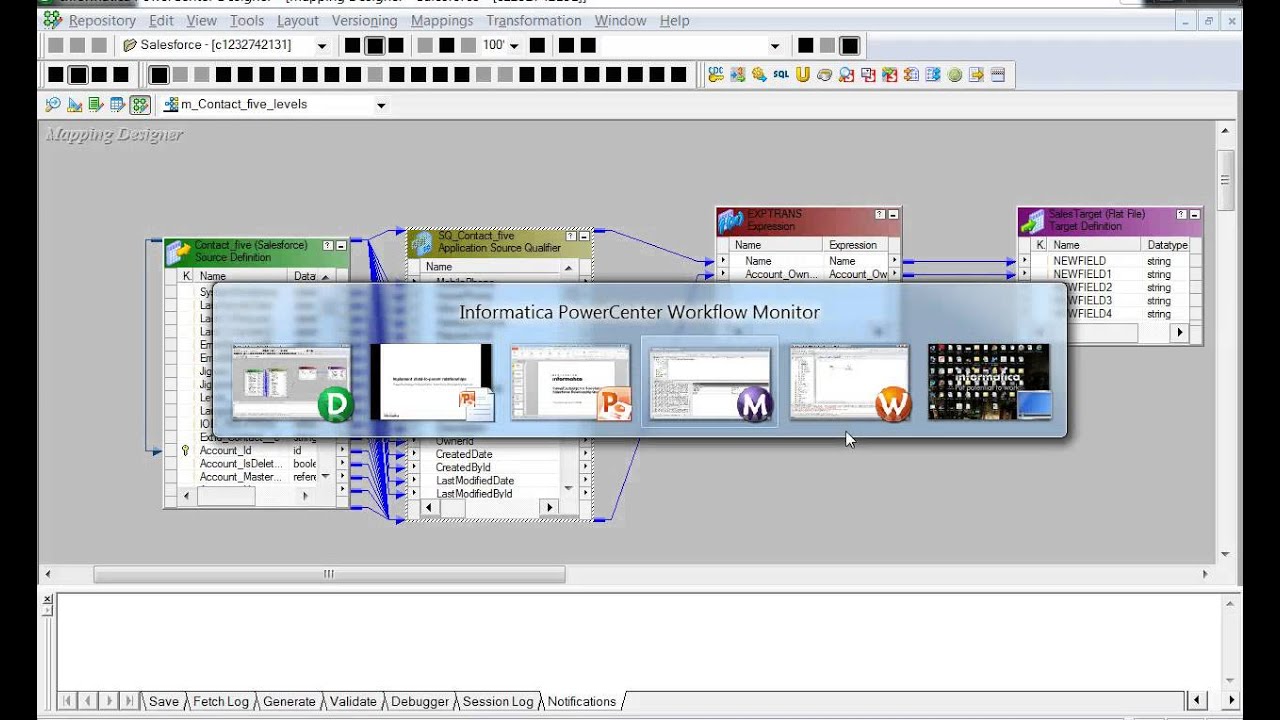1280x720 pixels.
Task: Click the SQ_Contact_five source qualifier icon
Action: (x=422, y=242)
